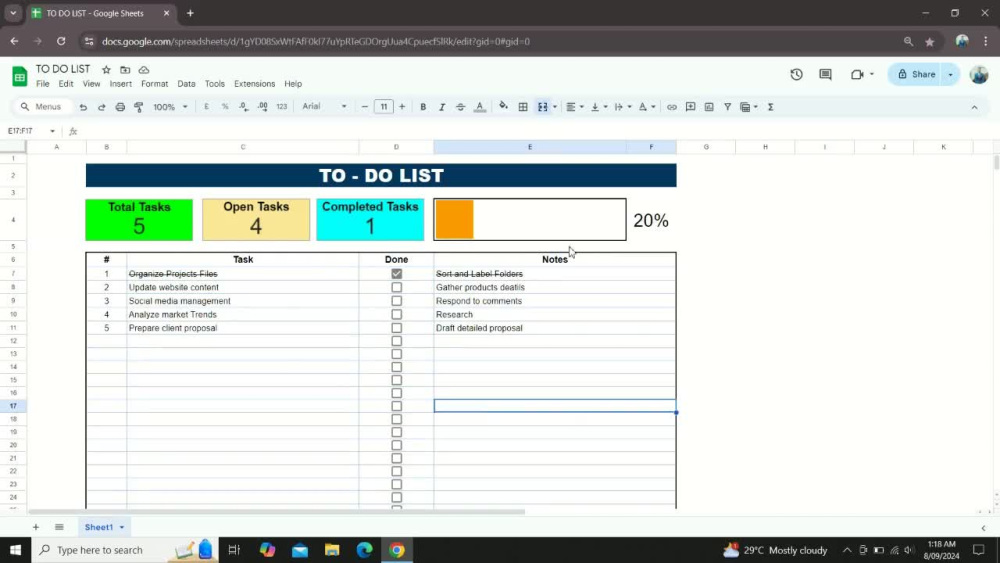Open the Name box dropdown arrow
Image resolution: width=1000 pixels, height=563 pixels.
(52, 131)
